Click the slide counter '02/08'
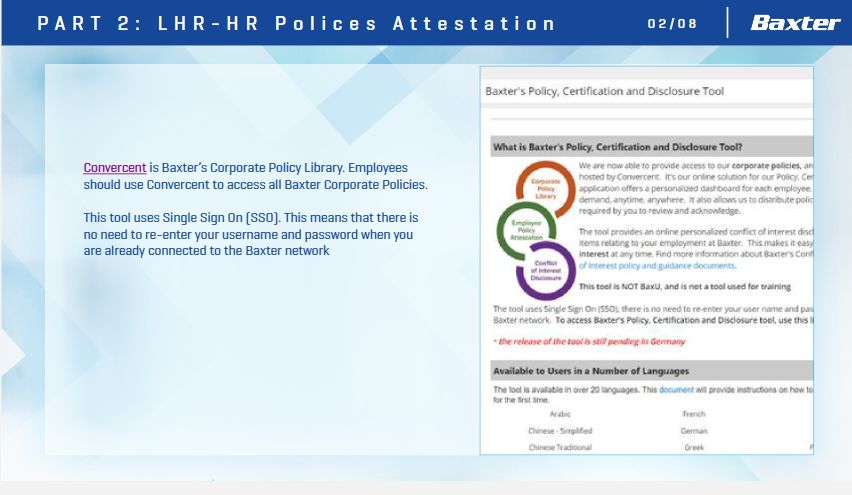This screenshot has width=852, height=495. click(672, 24)
